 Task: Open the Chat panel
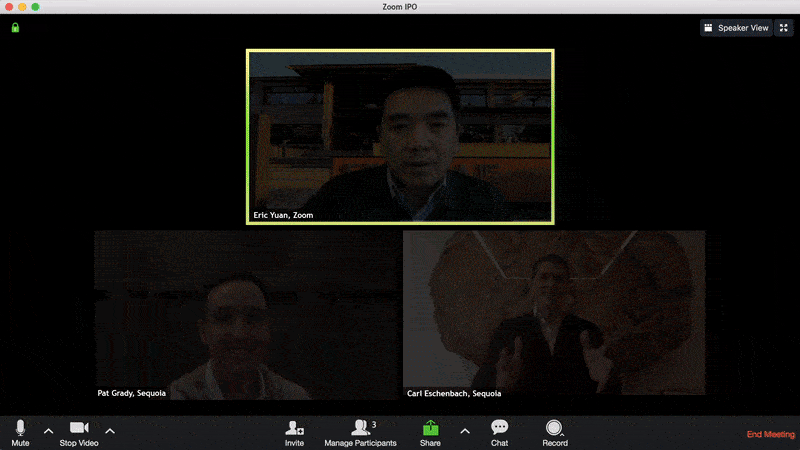coord(499,433)
